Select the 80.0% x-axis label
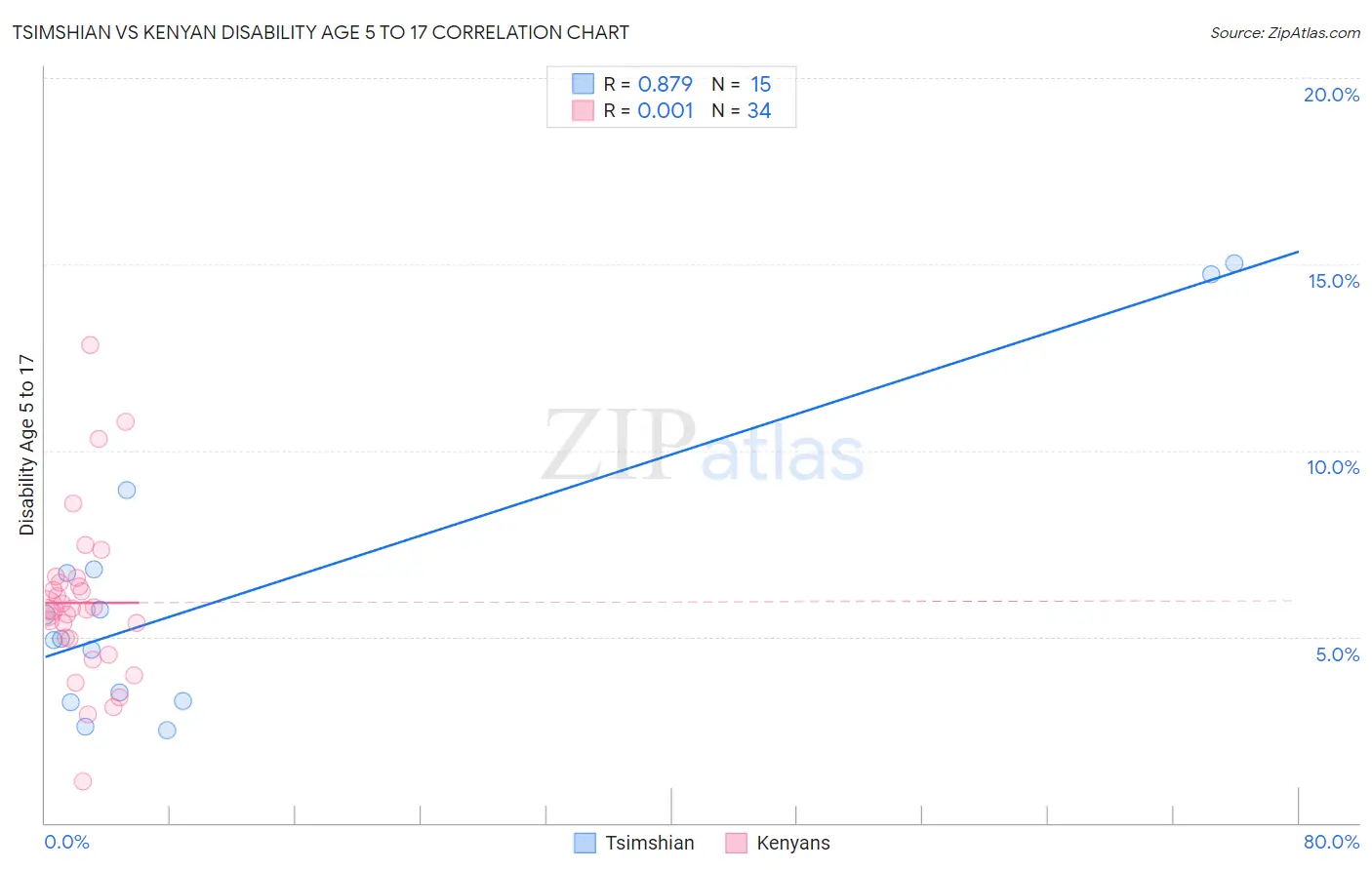This screenshot has width=1372, height=870. click(1331, 842)
